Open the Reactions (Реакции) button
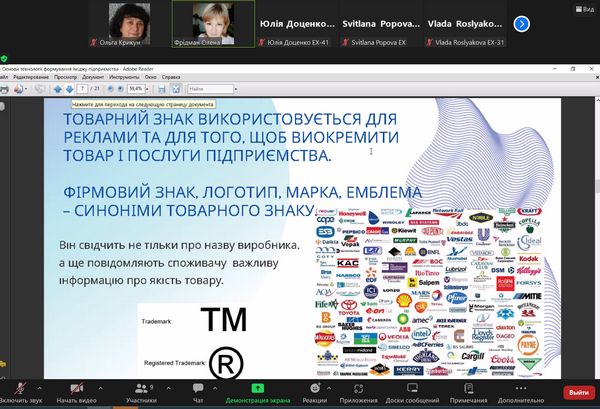This screenshot has width=600, height=409. click(x=315, y=391)
